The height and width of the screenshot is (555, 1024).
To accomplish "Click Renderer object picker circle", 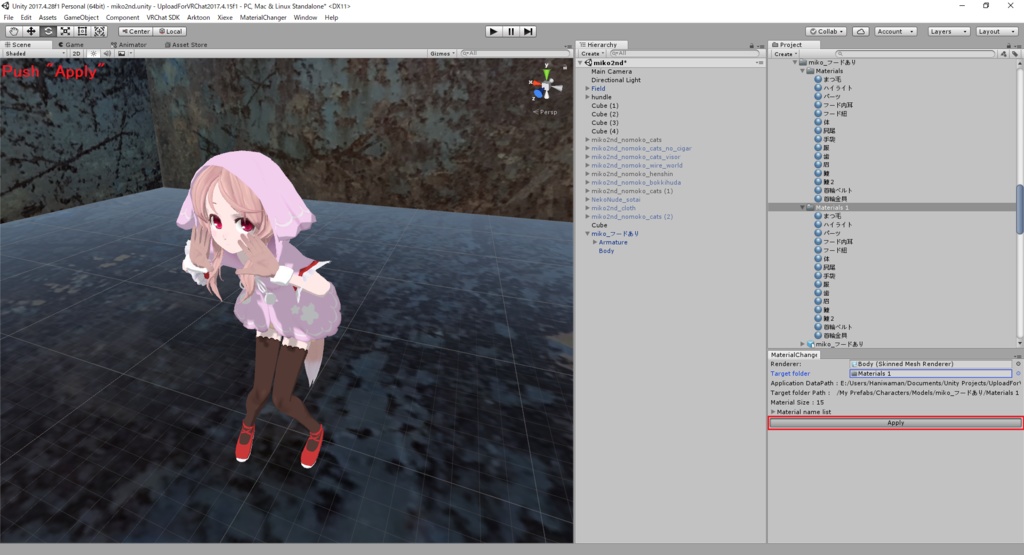I will pos(1018,364).
